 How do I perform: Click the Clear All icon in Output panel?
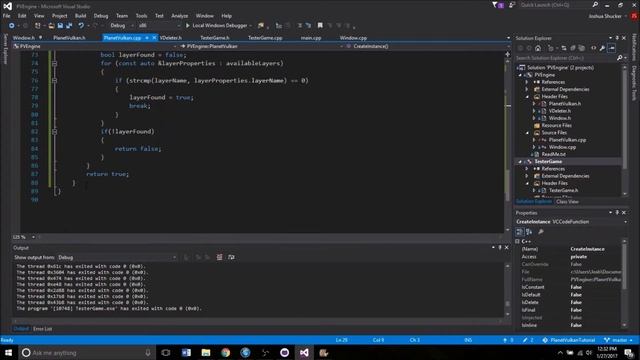coord(219,257)
